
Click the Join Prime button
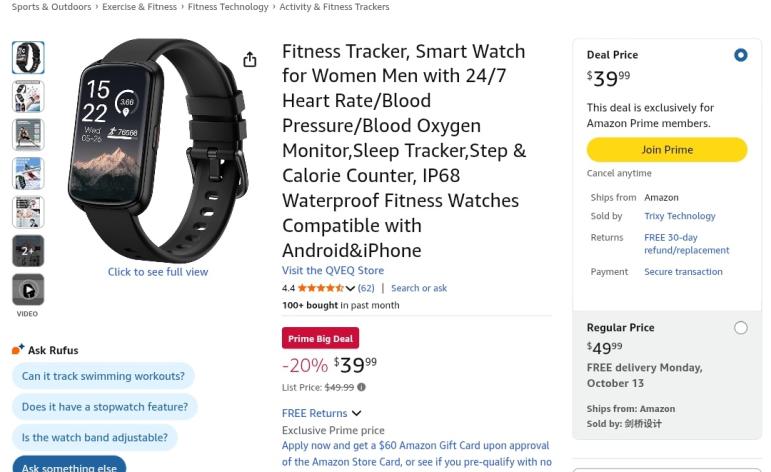(x=666, y=150)
